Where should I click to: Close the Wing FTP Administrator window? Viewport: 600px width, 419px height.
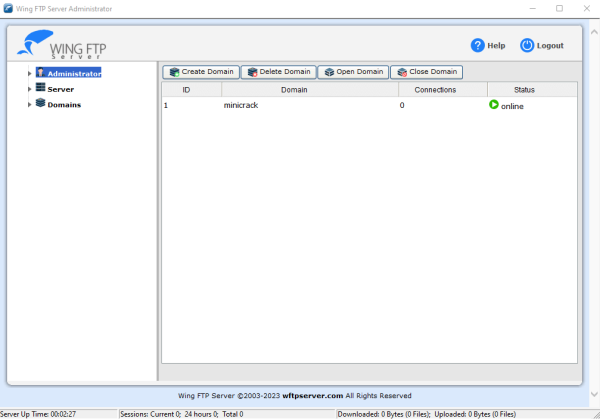587,8
